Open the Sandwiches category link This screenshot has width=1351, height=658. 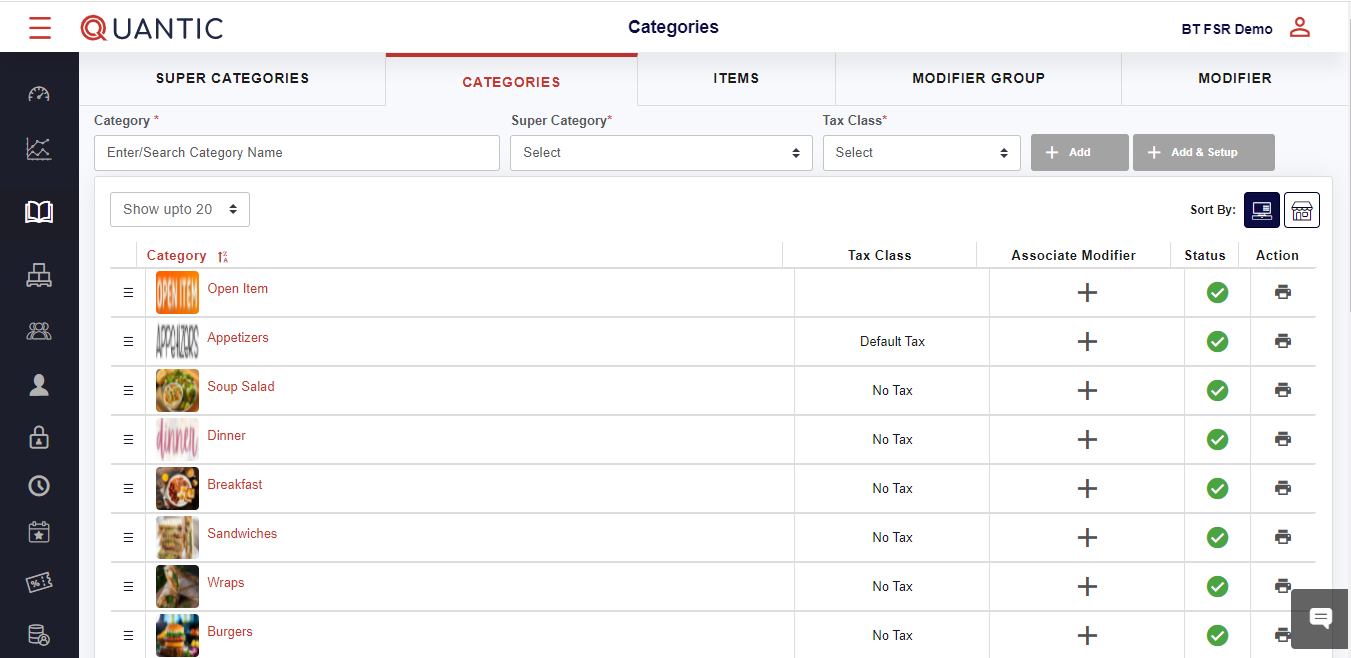[x=242, y=534]
